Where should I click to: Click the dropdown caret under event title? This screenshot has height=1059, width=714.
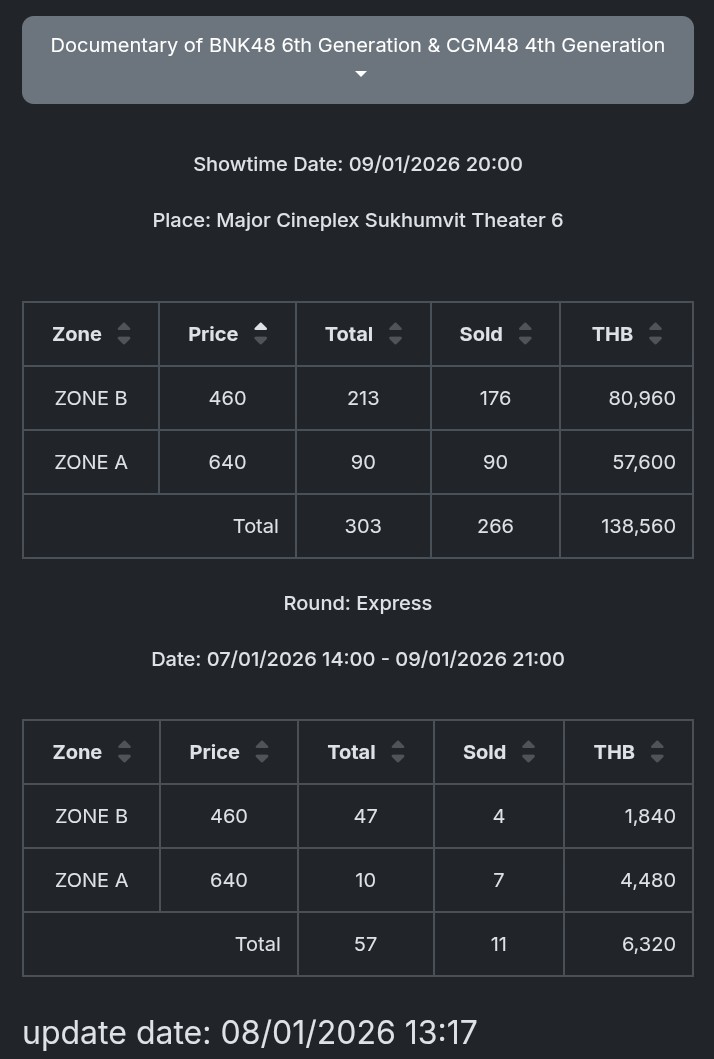(362, 75)
